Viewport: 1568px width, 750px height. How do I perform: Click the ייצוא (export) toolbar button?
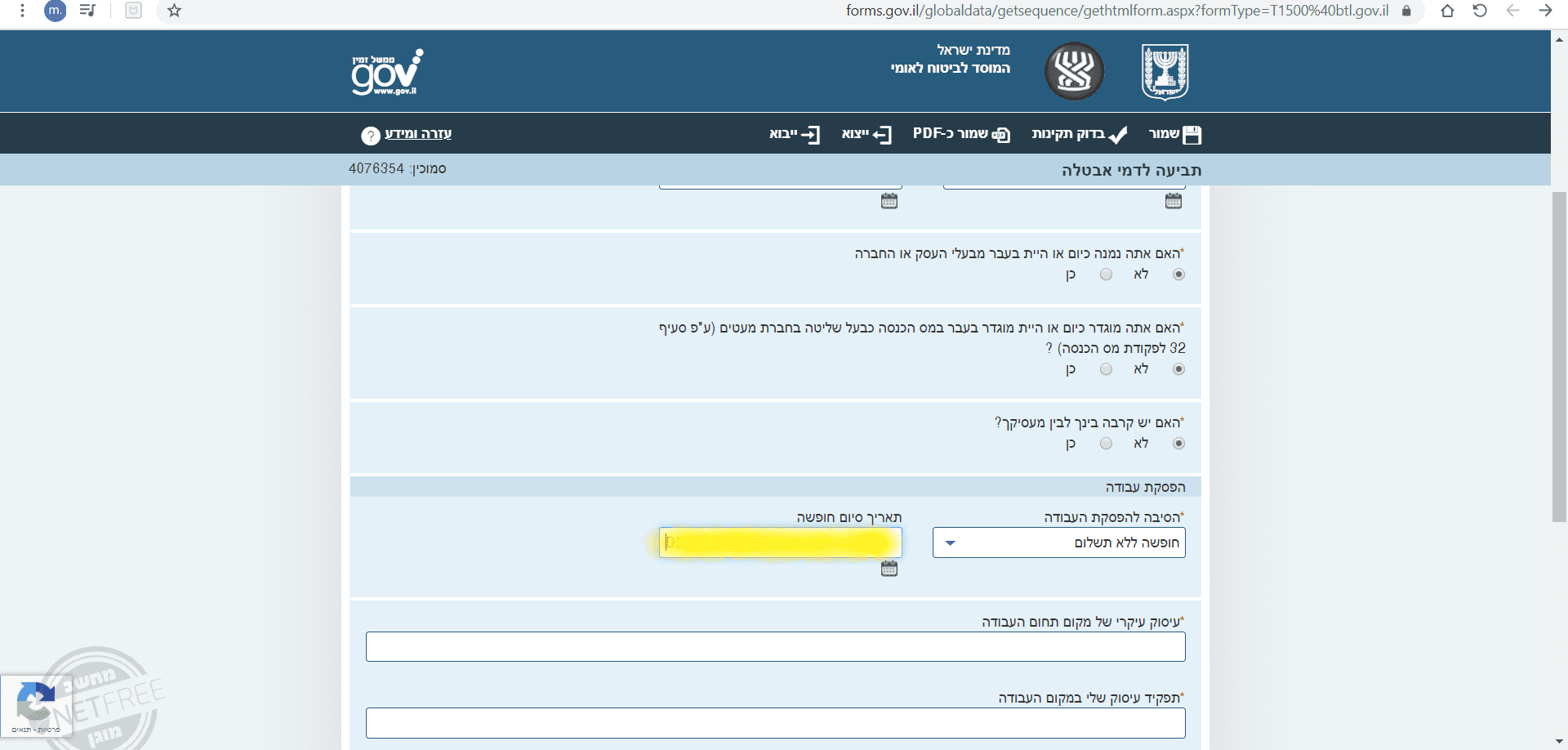866,134
